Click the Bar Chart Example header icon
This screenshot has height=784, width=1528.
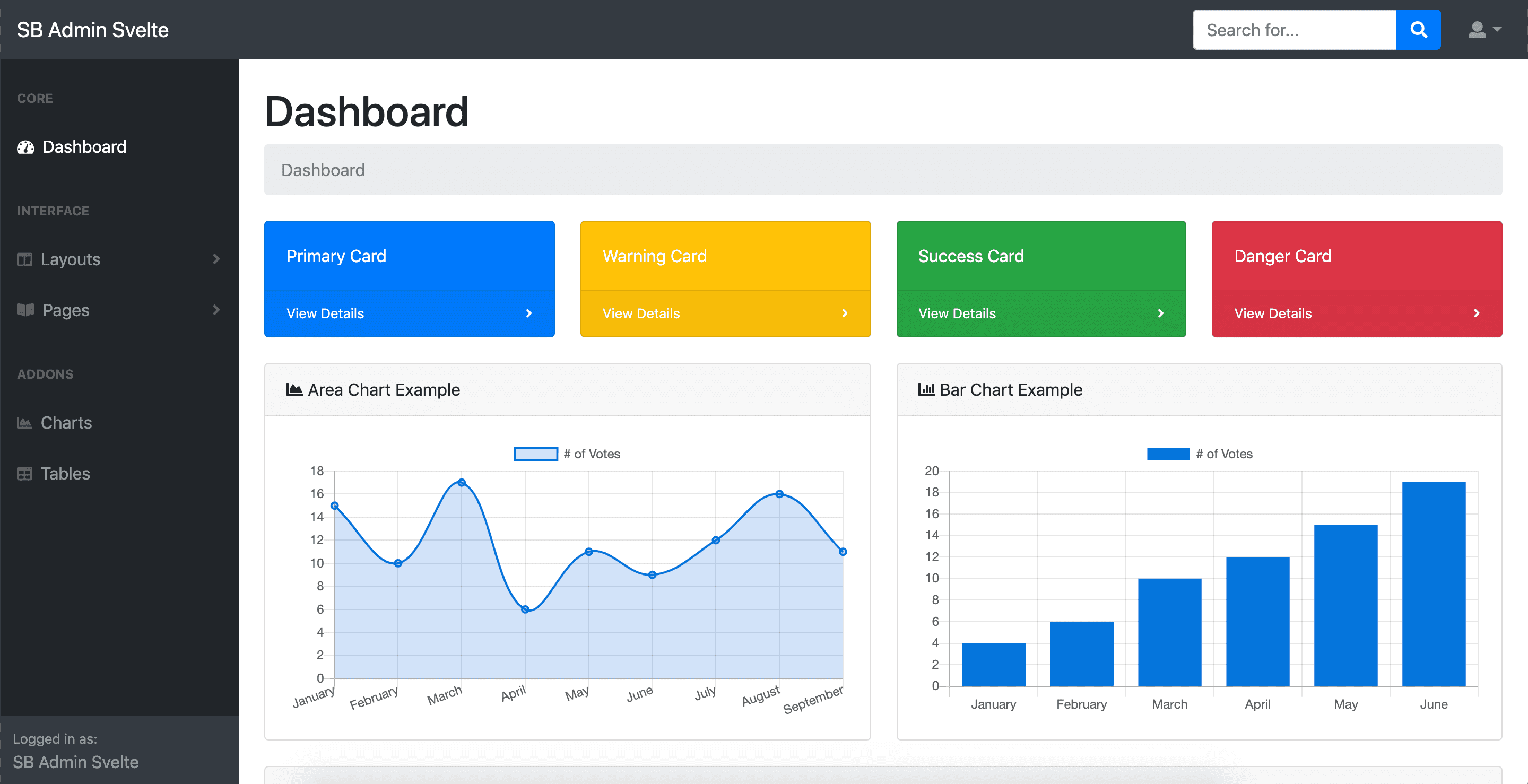pos(926,390)
